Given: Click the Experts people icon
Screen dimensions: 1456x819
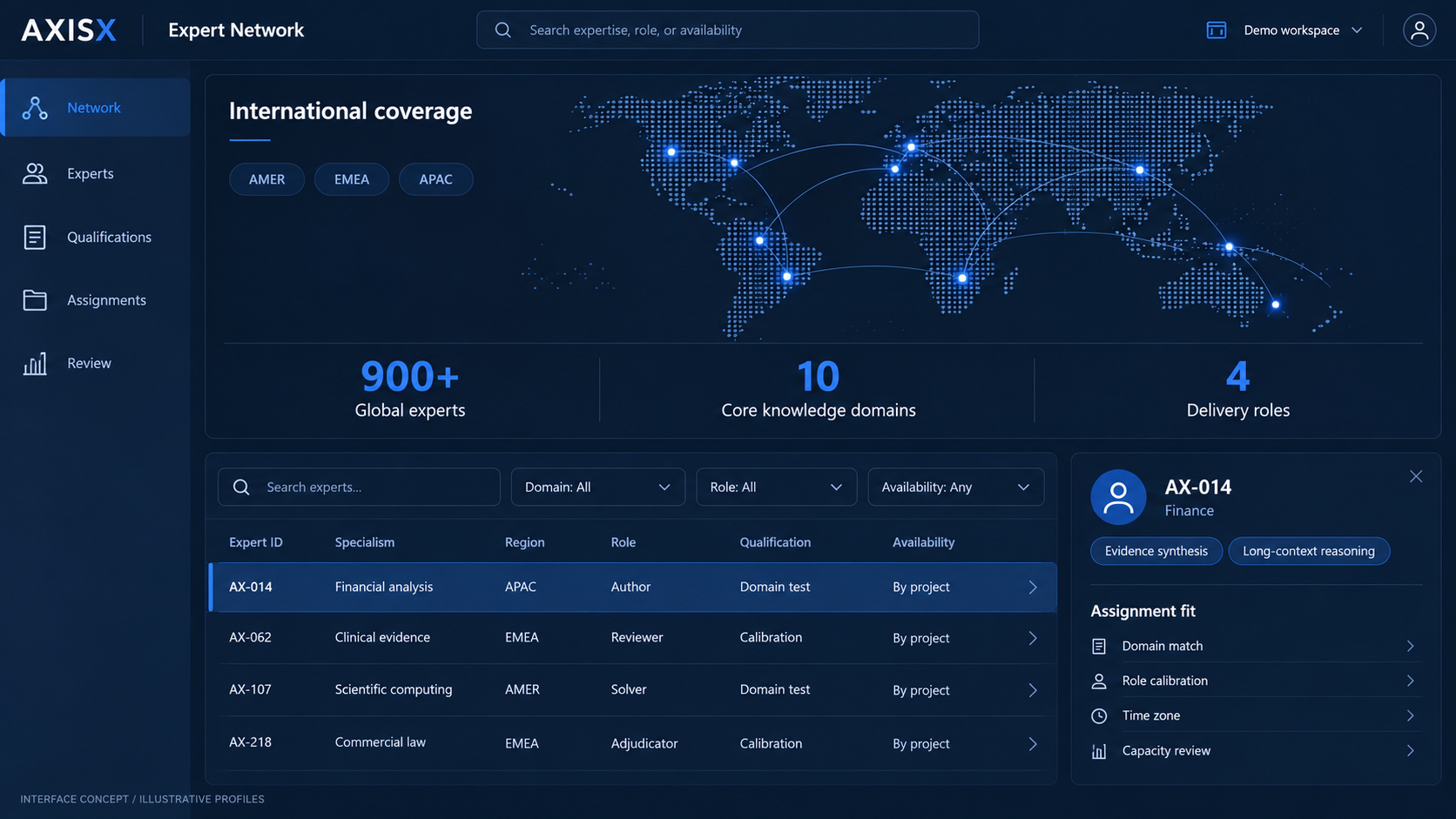Looking at the screenshot, I should click(35, 173).
